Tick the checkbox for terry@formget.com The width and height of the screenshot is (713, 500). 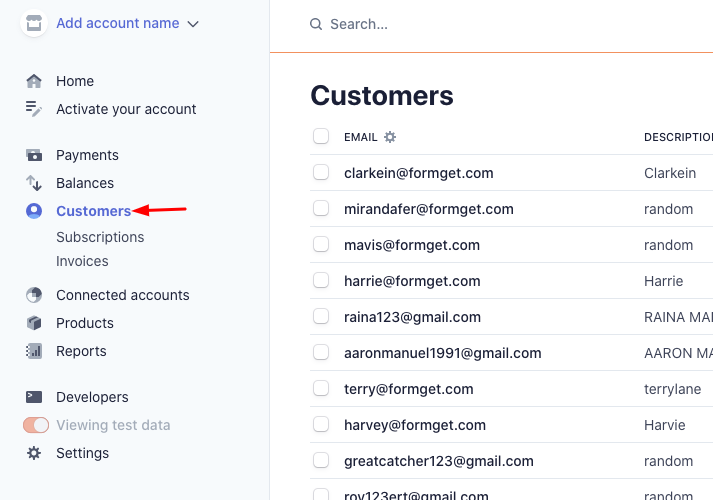pos(321,389)
